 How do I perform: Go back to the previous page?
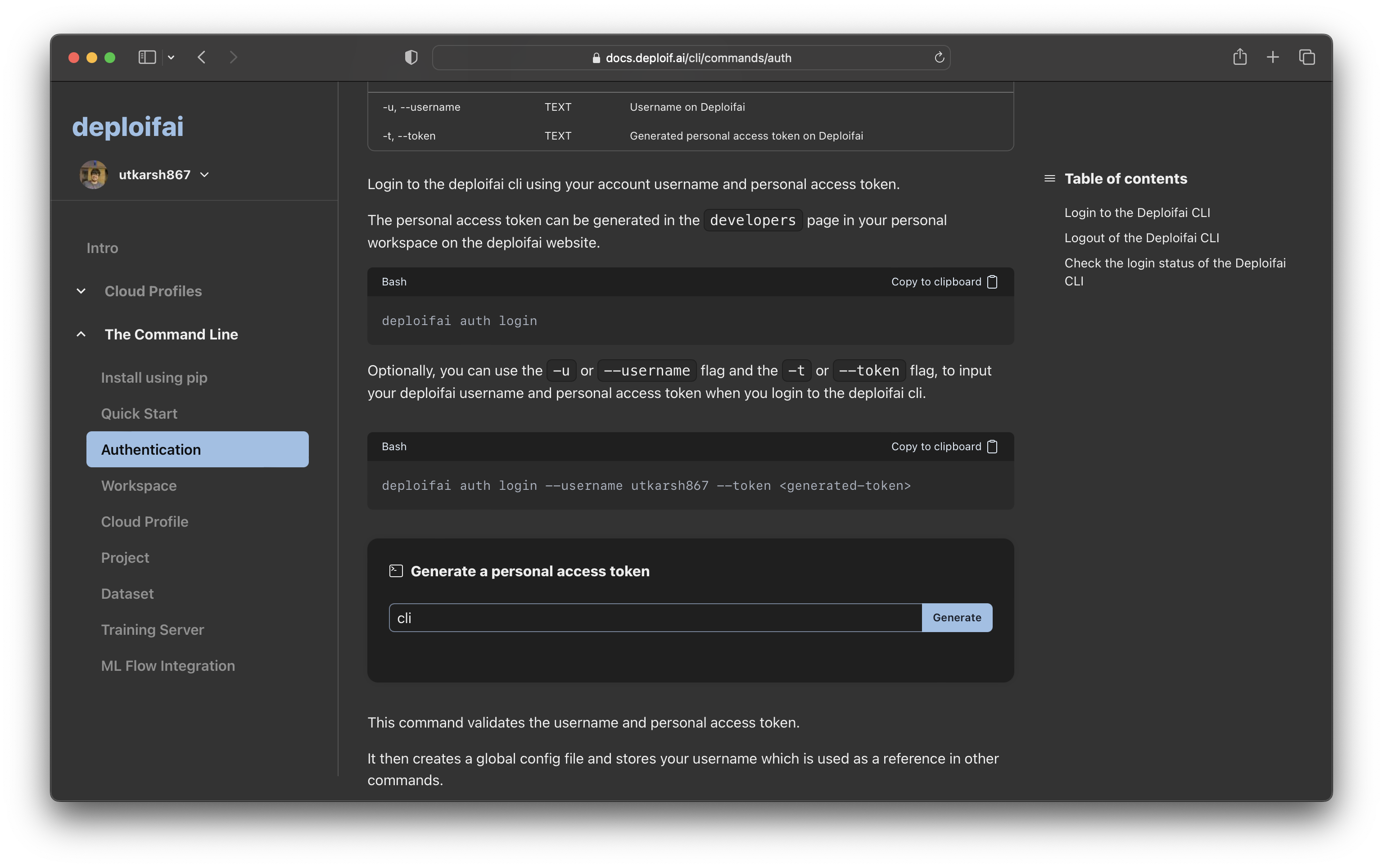pyautogui.click(x=202, y=58)
